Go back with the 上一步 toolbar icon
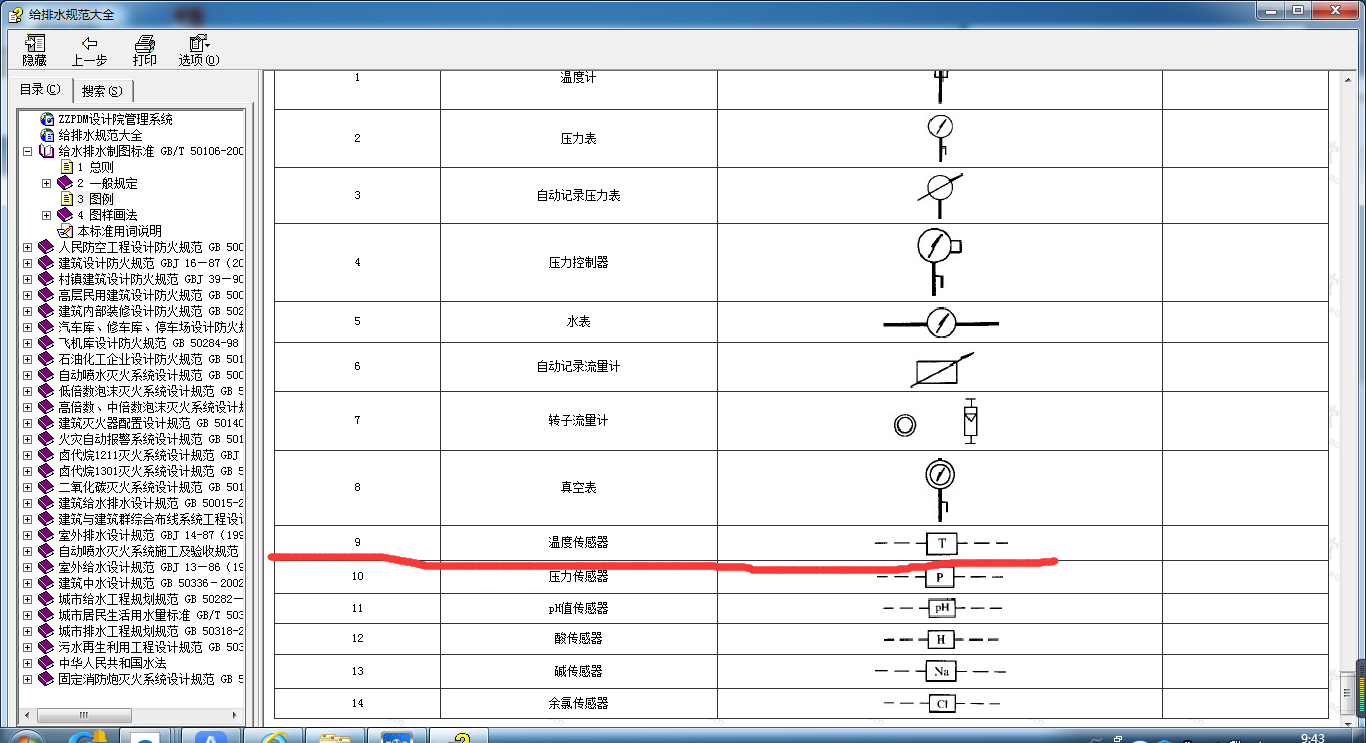The height and width of the screenshot is (743, 1366). coord(89,43)
